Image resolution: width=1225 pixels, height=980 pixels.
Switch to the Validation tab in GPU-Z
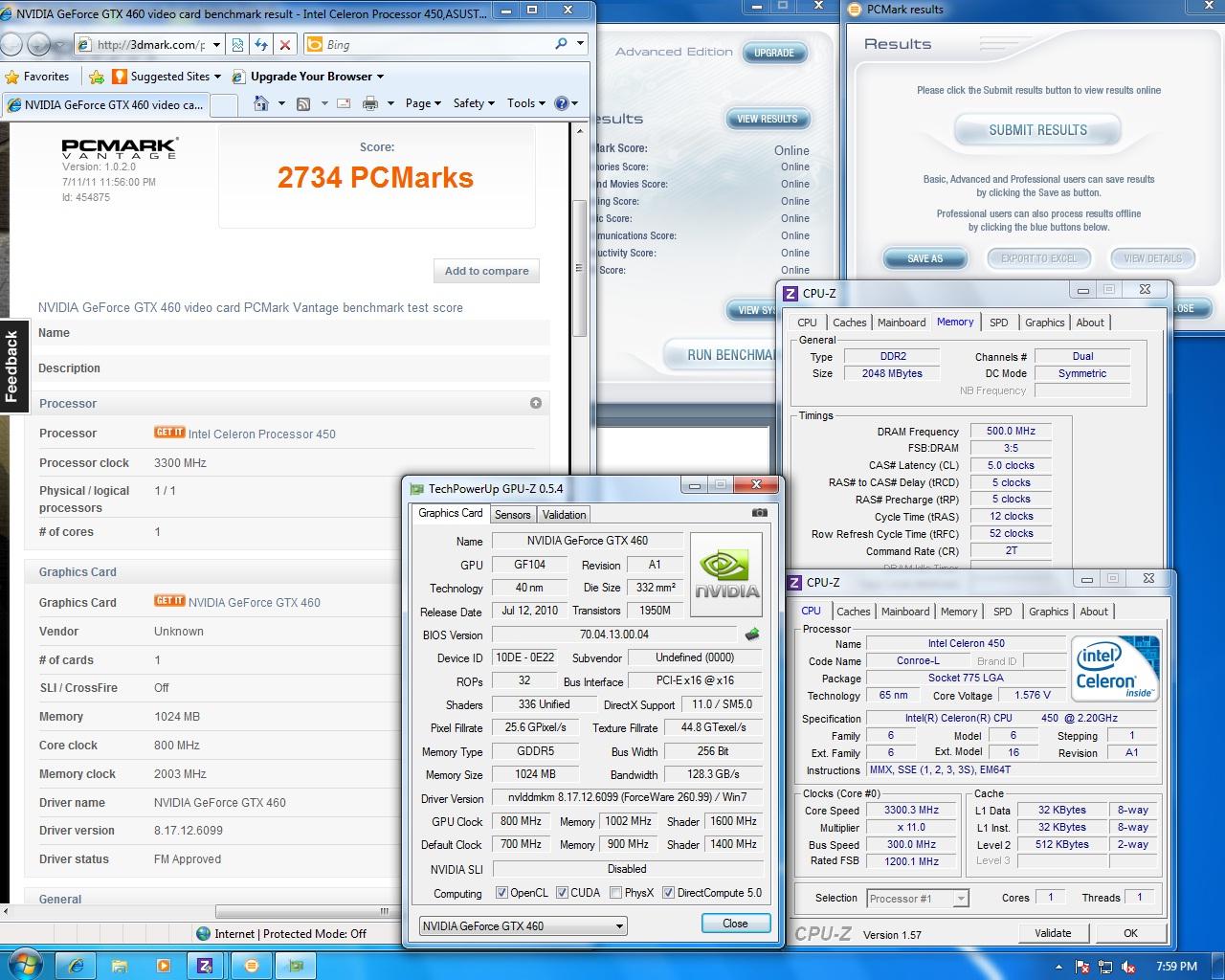pos(564,514)
